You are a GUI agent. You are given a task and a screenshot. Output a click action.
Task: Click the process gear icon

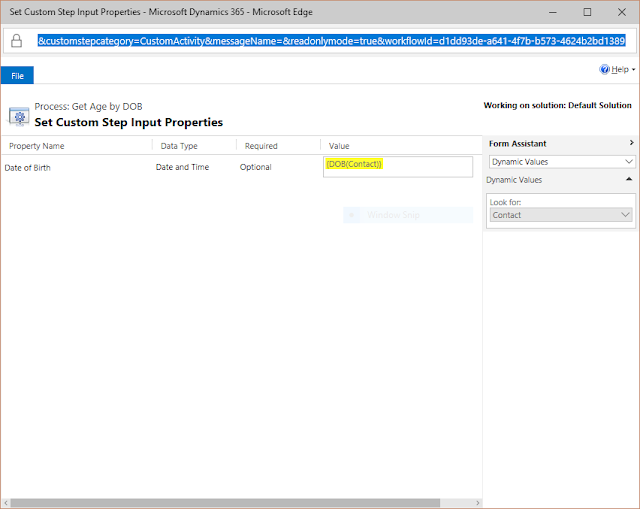tap(19, 117)
